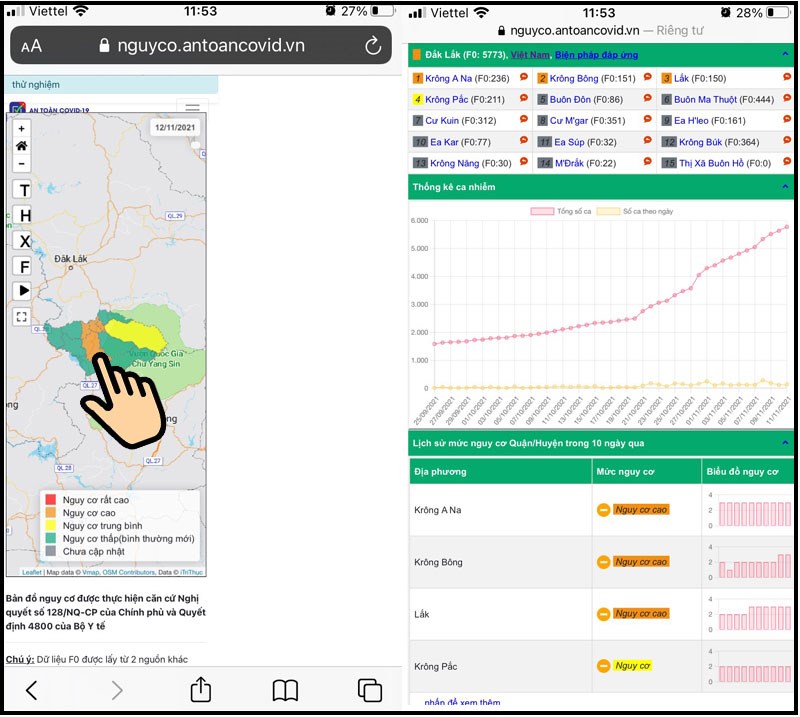Toggle the Tổng số ca chart series
The width and height of the screenshot is (800, 717).
click(560, 211)
